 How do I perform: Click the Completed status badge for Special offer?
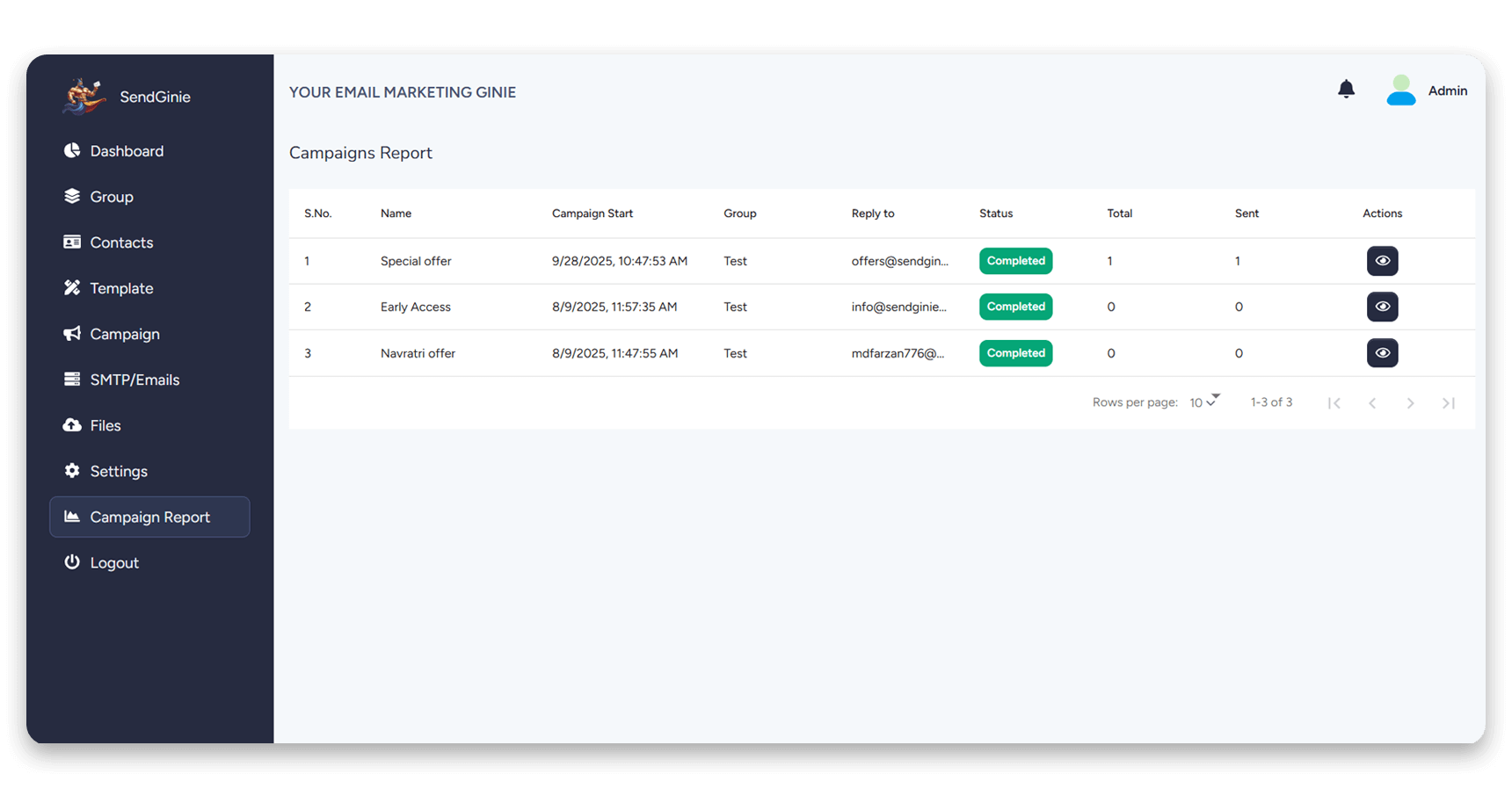point(1015,261)
